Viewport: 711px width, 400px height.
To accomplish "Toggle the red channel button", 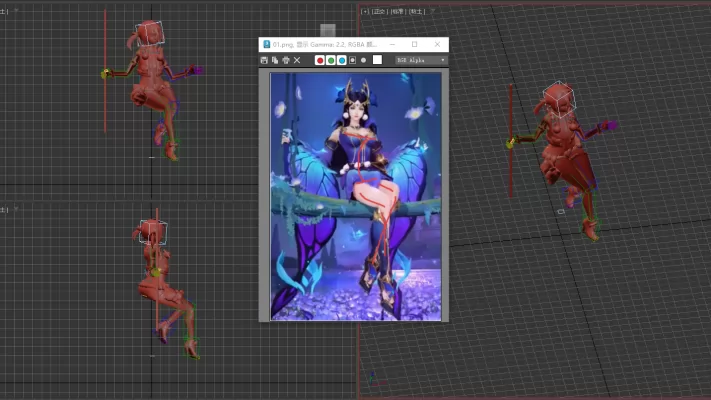I will point(320,60).
